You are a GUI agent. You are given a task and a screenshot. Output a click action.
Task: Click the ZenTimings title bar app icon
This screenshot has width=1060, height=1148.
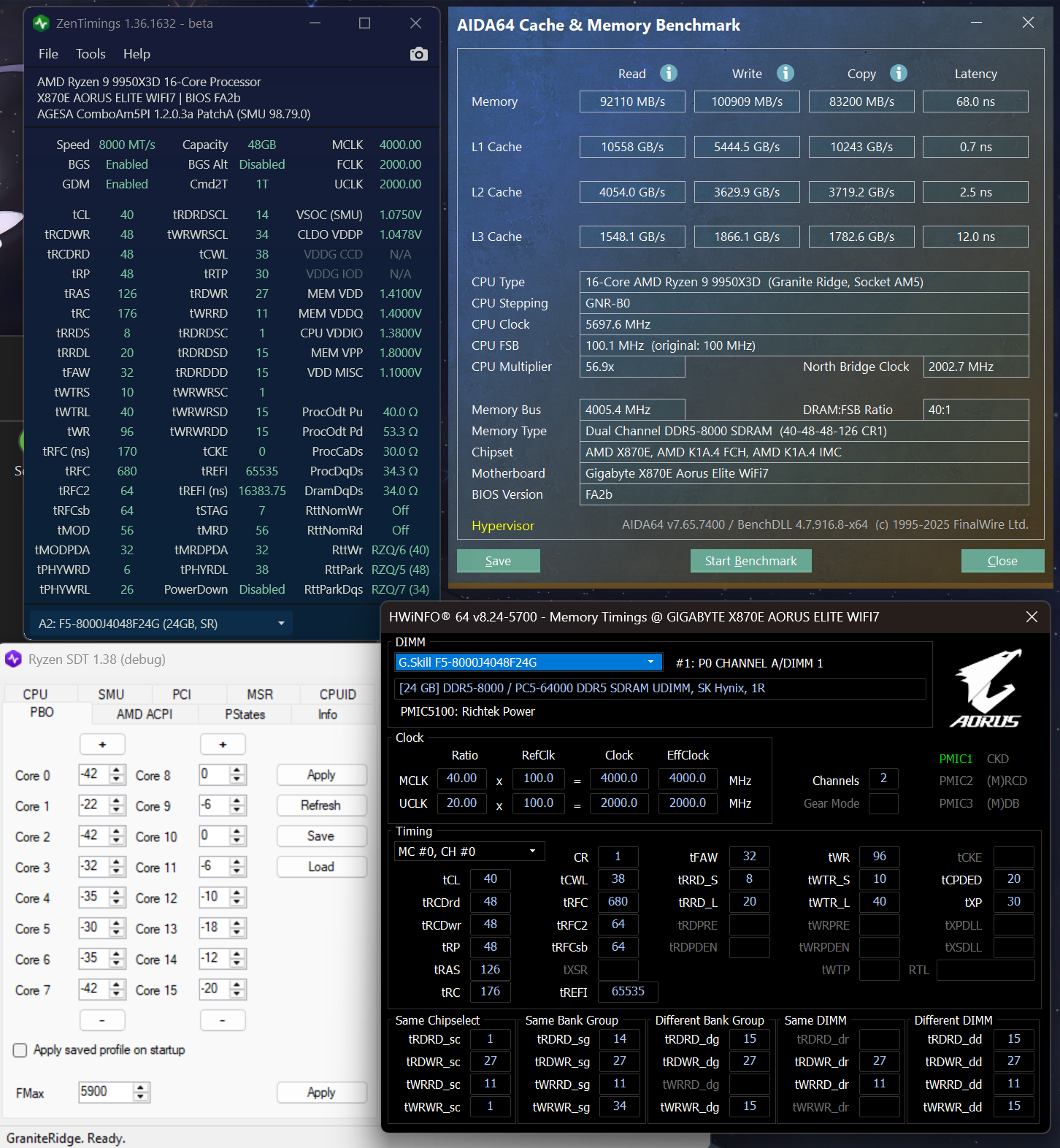coord(41,23)
